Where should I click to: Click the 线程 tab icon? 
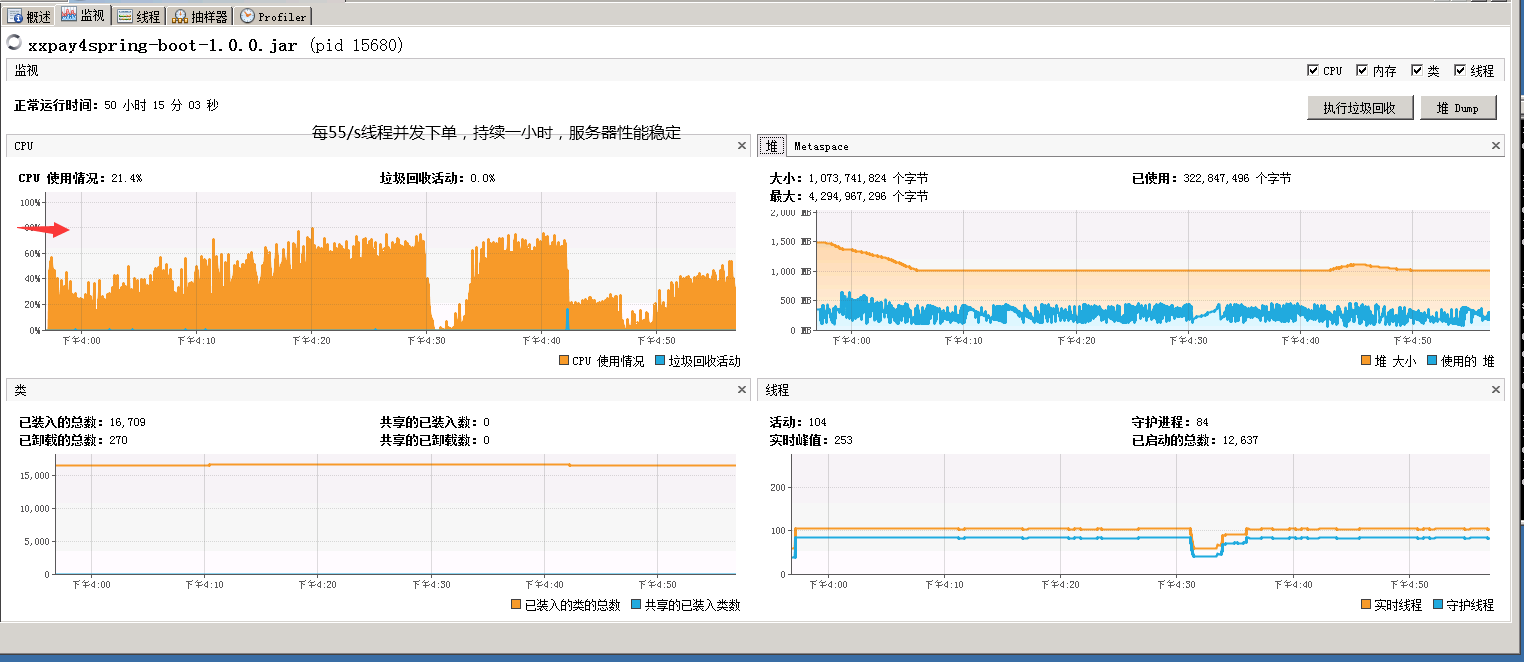[x=124, y=16]
